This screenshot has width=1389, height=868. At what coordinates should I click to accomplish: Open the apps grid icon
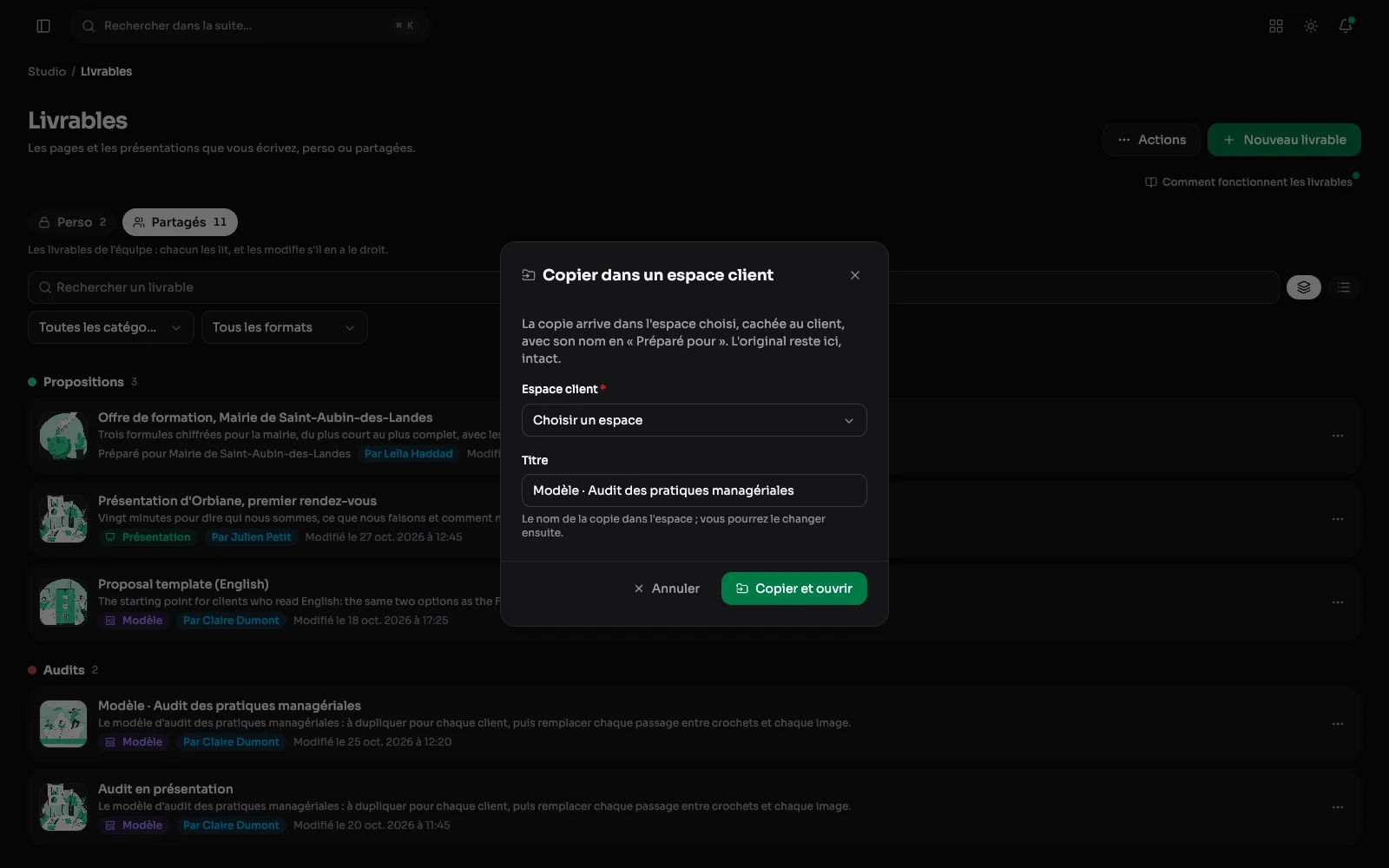pyautogui.click(x=1276, y=26)
